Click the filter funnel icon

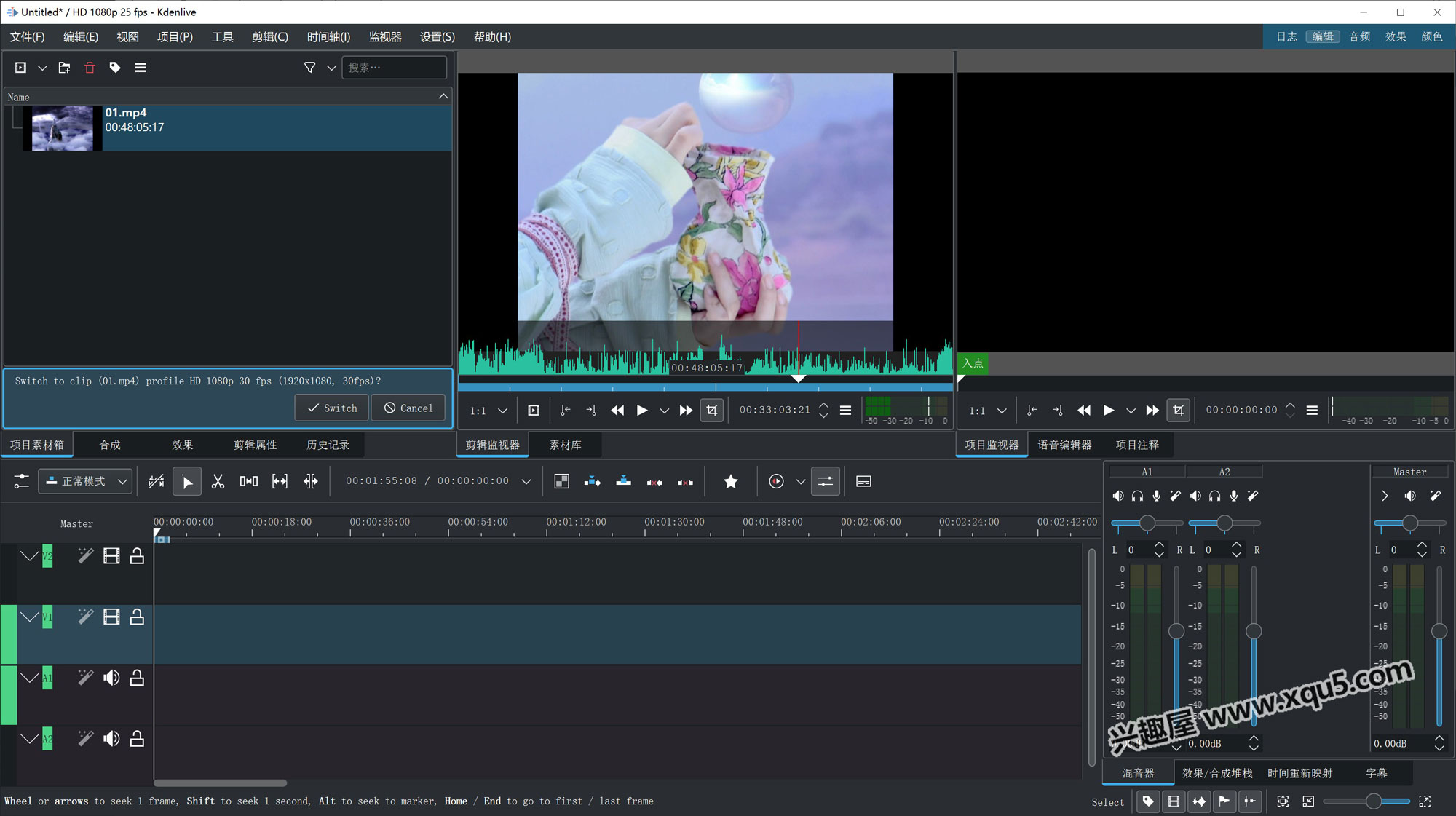[x=309, y=68]
